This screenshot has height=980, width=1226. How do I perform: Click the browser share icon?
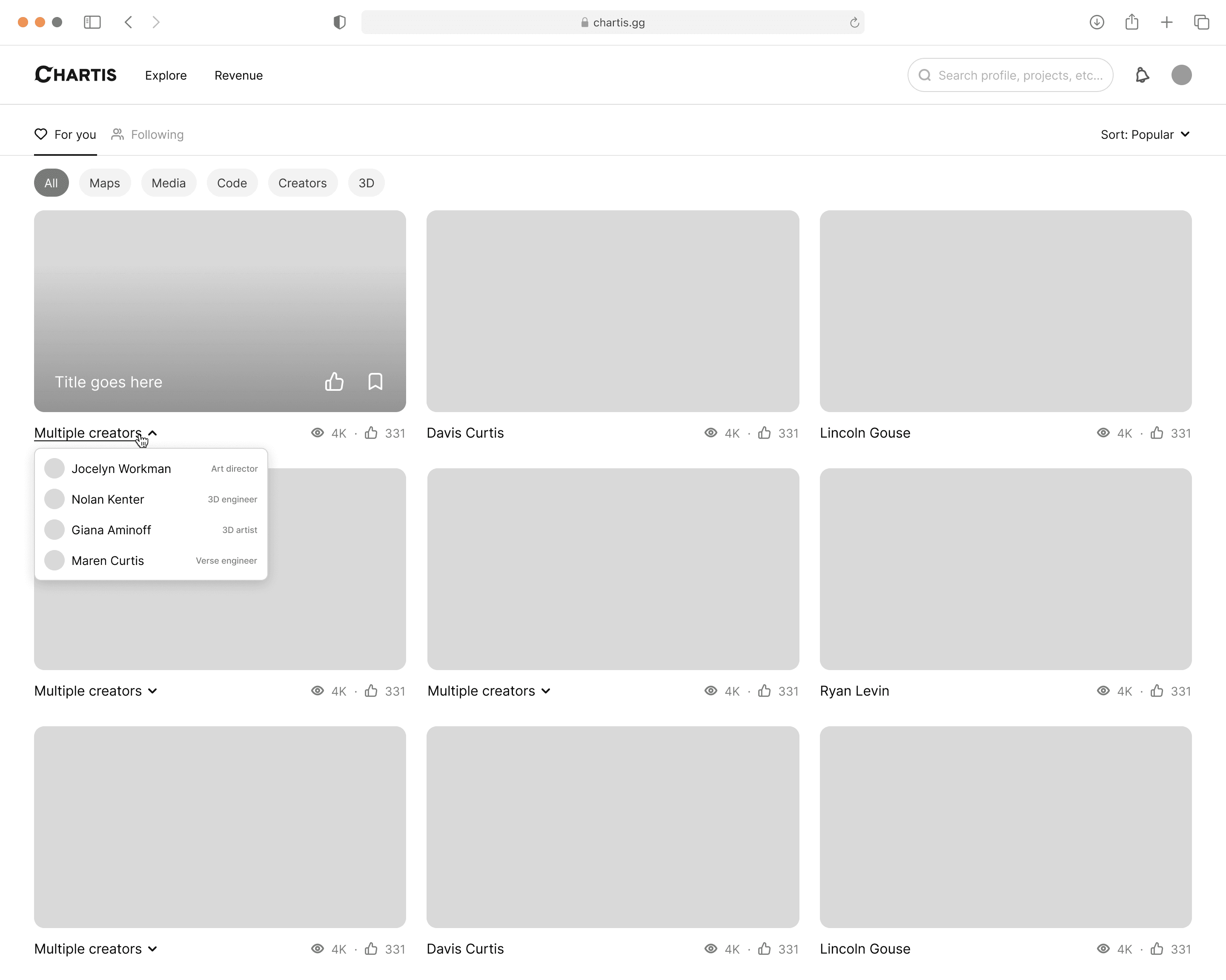[1131, 22]
